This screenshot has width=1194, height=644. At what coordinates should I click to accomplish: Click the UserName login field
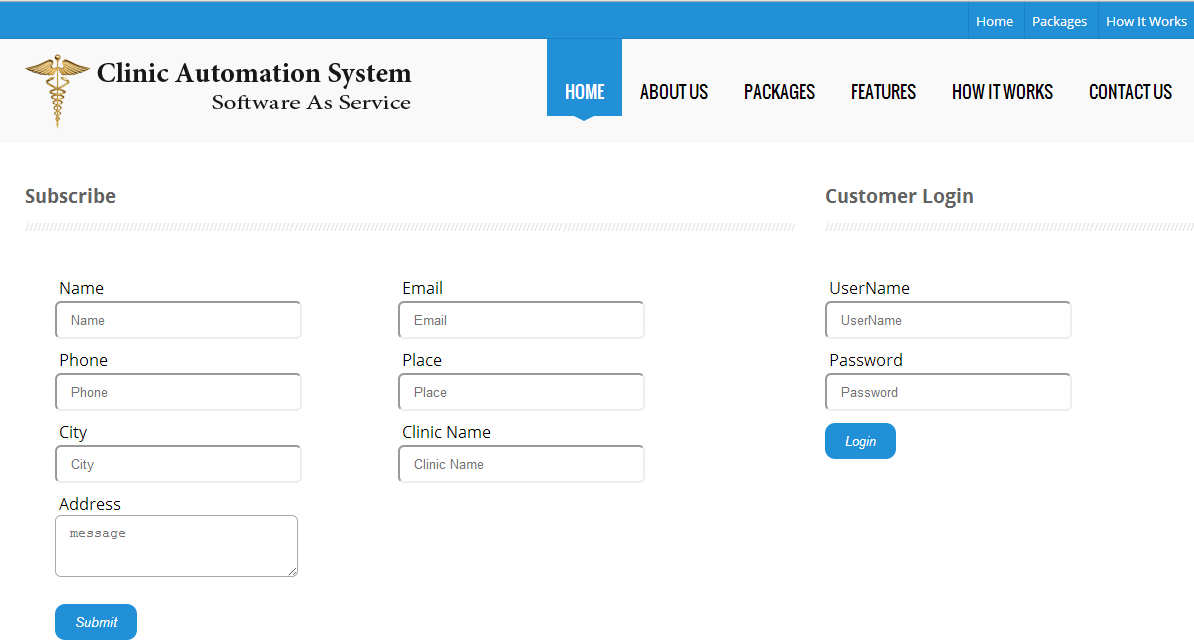948,320
